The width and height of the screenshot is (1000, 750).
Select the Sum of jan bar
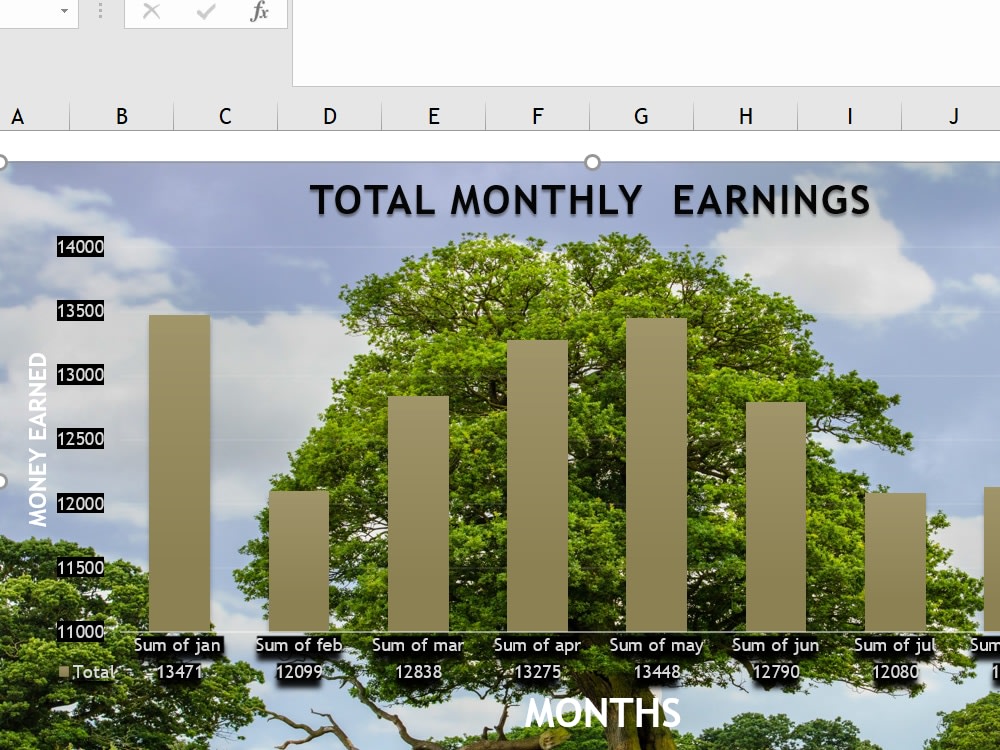pos(179,473)
